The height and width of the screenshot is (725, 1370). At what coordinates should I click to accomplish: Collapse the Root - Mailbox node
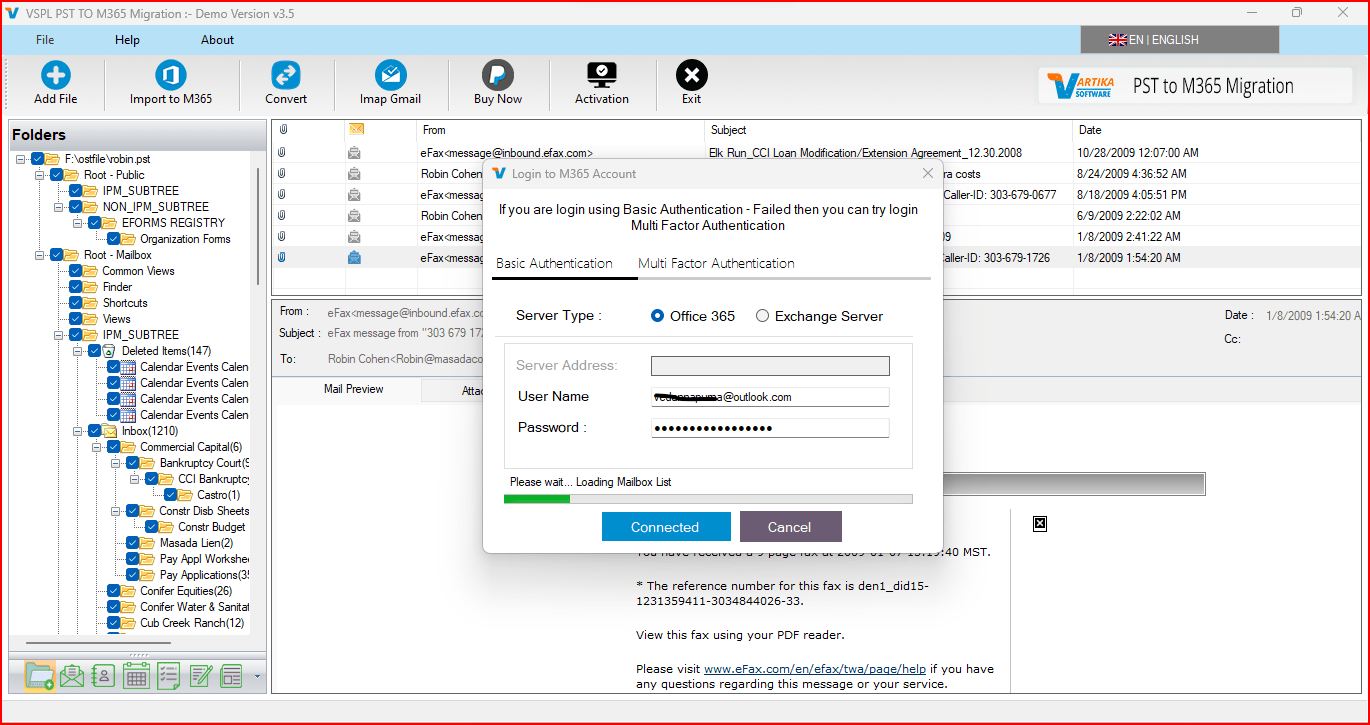click(x=40, y=255)
